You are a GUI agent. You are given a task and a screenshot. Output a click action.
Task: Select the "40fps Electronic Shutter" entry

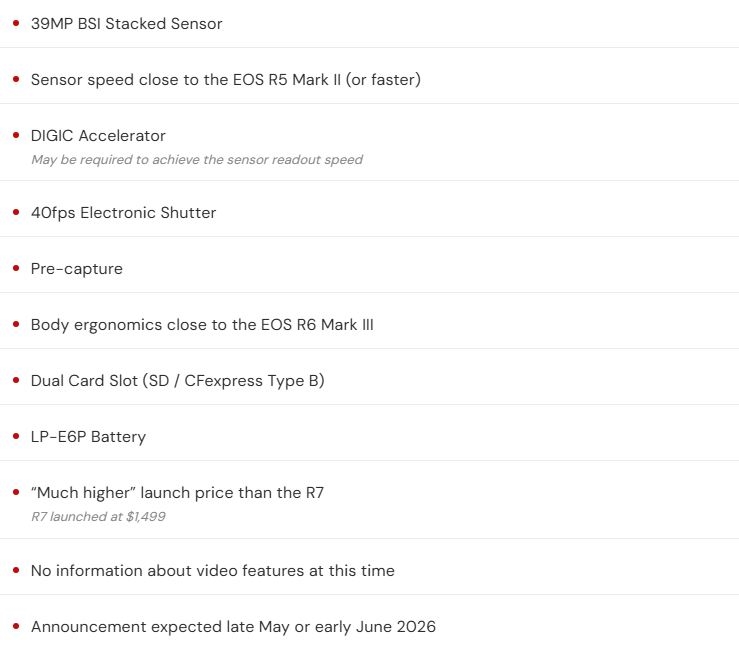tap(123, 212)
